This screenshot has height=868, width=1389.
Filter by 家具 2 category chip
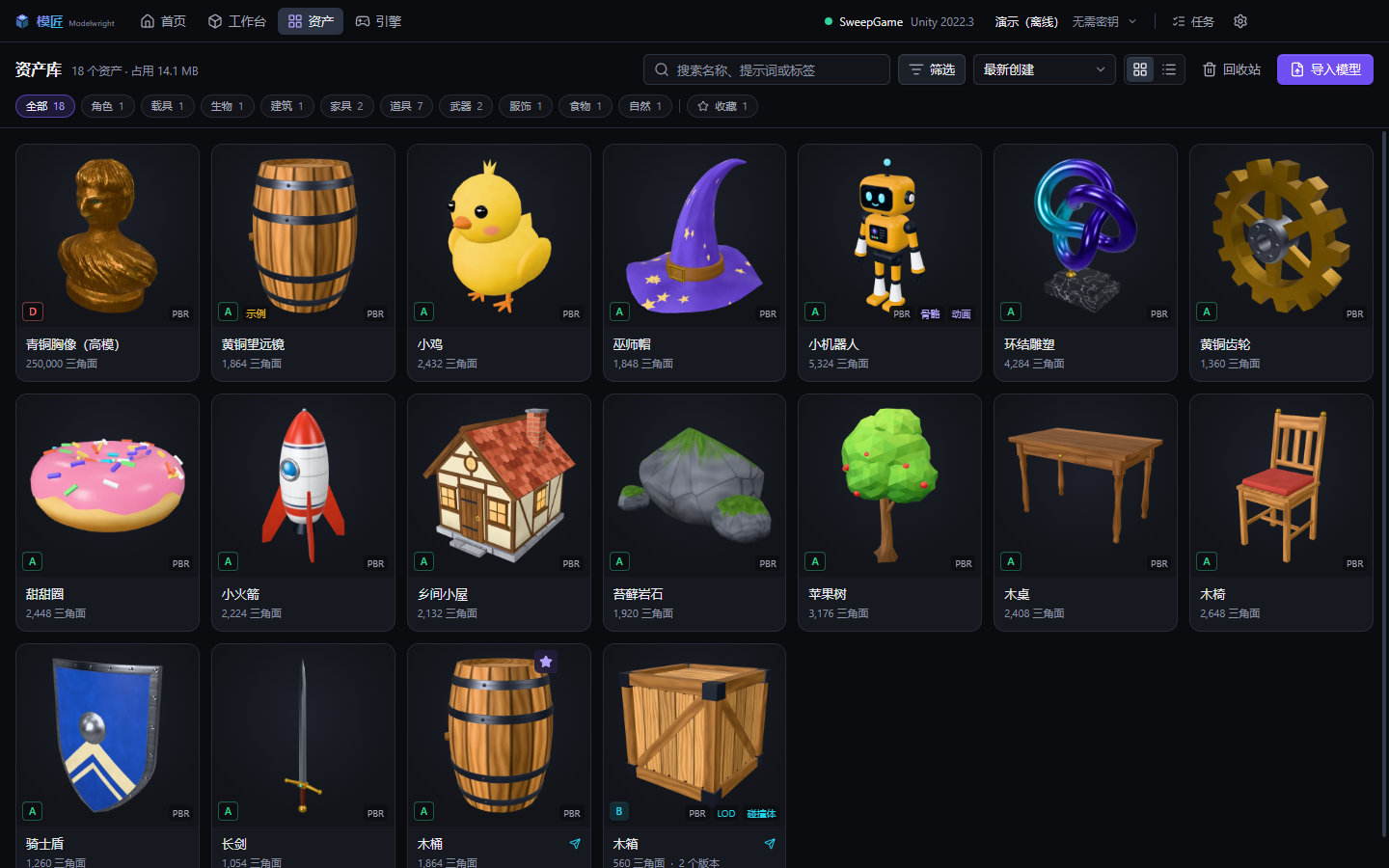[x=346, y=106]
